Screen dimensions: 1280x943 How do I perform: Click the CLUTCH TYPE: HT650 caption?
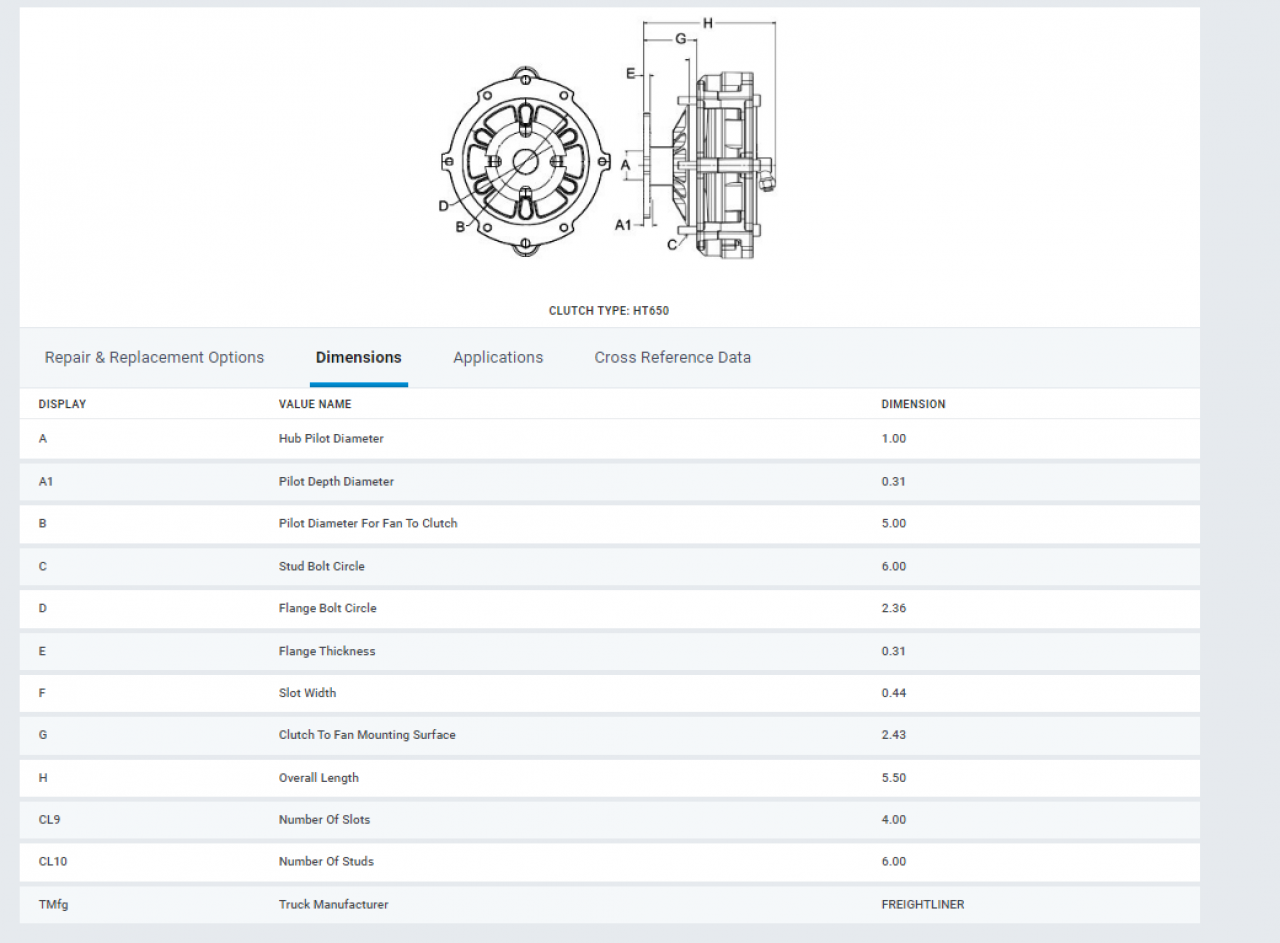coord(609,311)
